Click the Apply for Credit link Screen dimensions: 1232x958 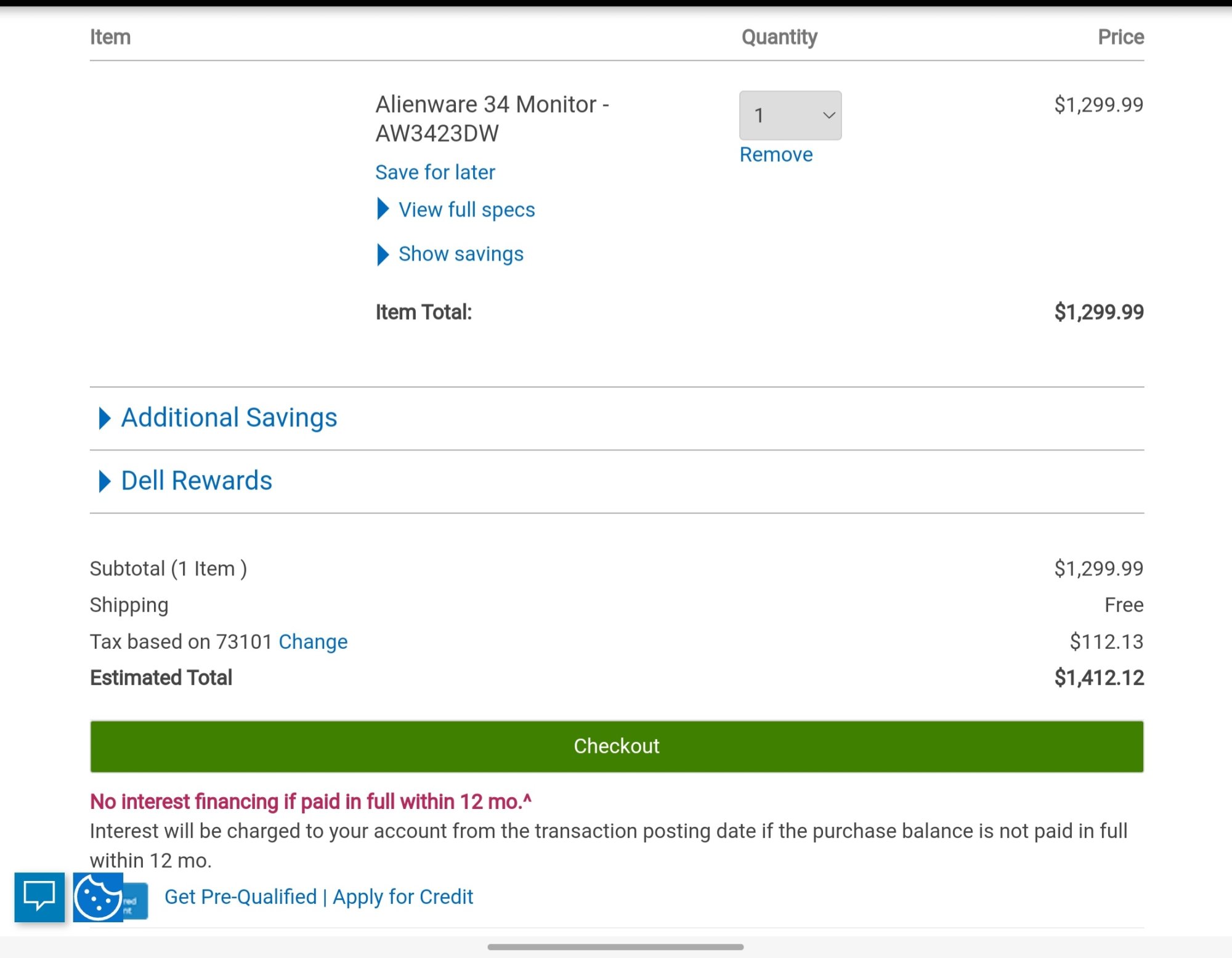[403, 897]
